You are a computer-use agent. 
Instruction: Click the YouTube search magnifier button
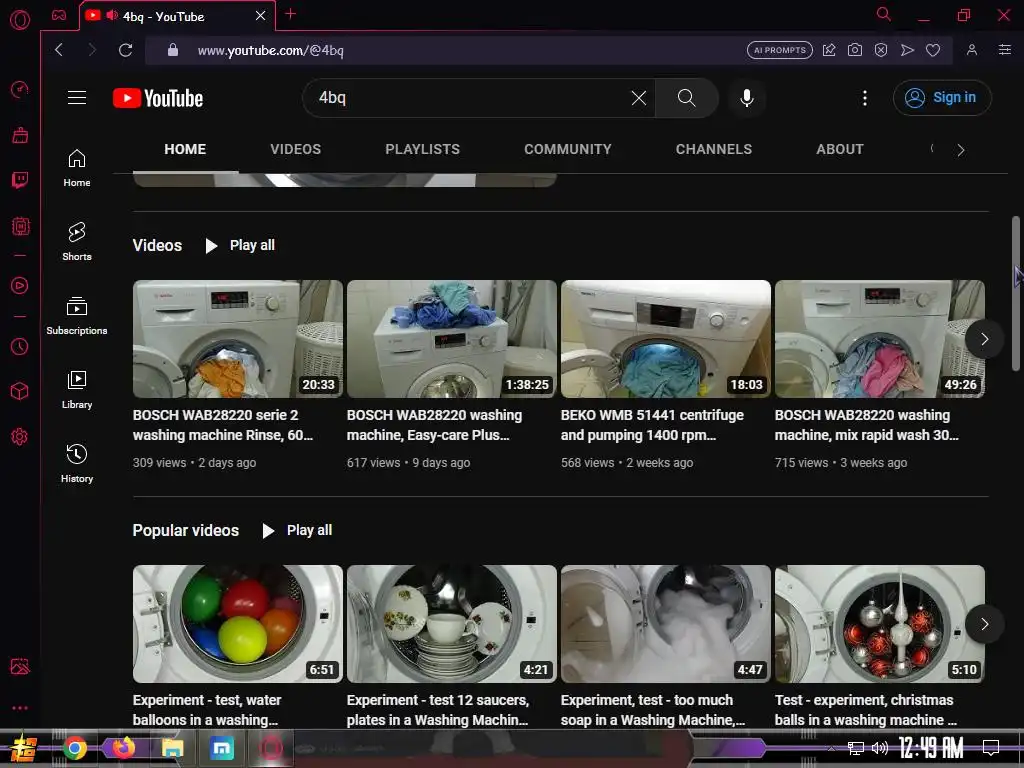686,98
